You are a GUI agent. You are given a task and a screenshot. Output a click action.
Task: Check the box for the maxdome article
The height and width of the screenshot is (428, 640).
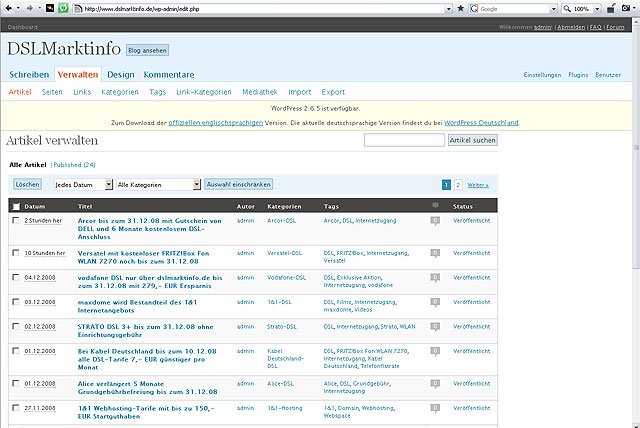pos(16,302)
